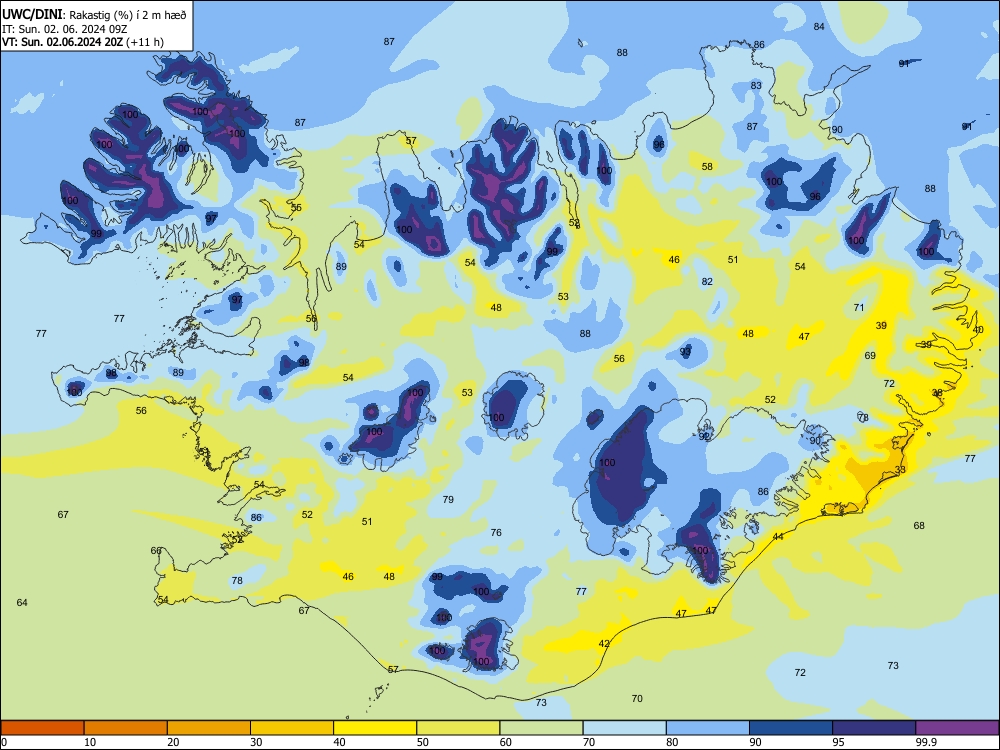Click the humidity value '64' on map

[22, 602]
